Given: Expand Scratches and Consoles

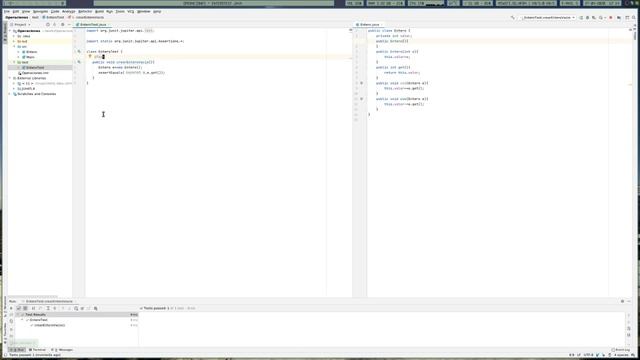Looking at the screenshot, I should point(10,94).
